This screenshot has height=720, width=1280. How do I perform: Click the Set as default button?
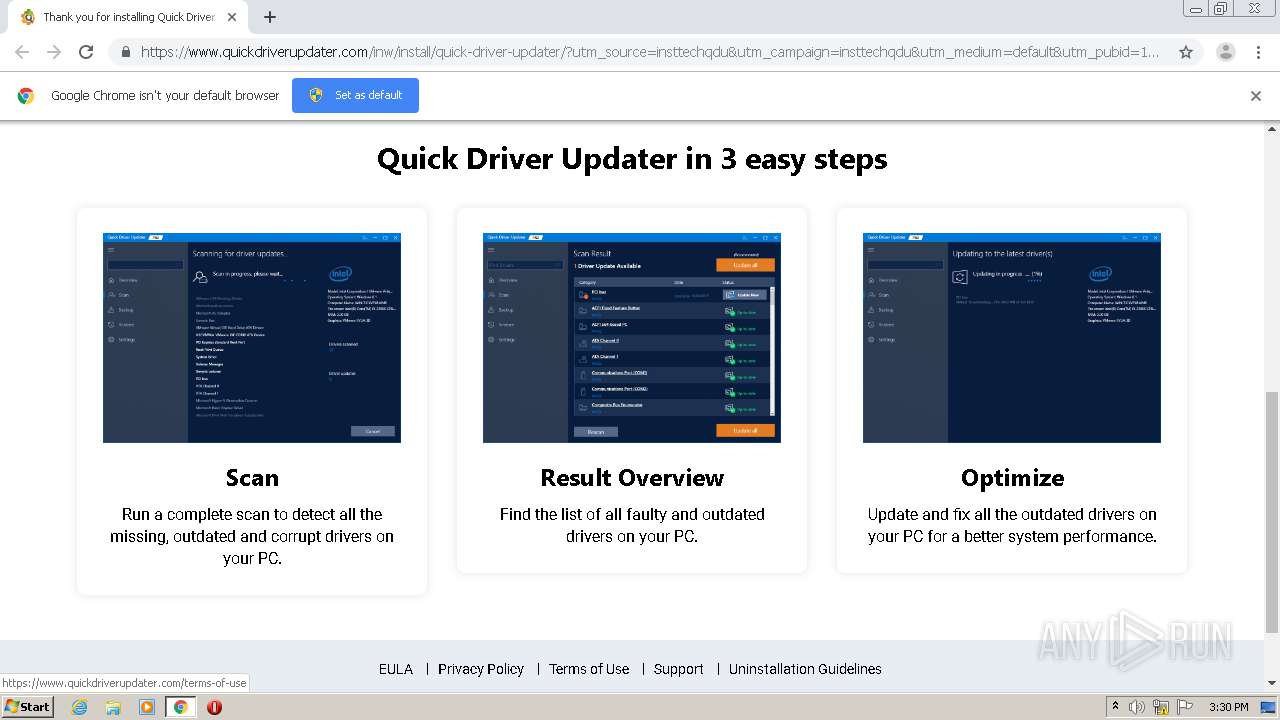(x=355, y=95)
